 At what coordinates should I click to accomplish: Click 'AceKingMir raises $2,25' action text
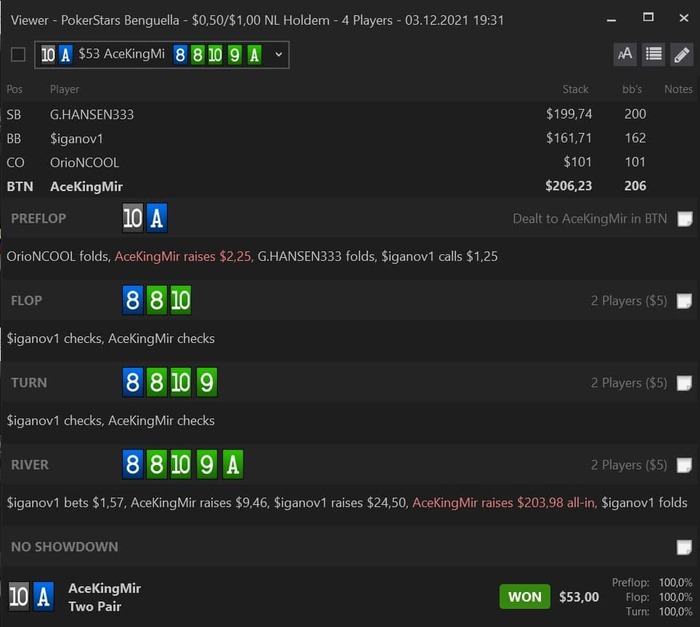coord(183,257)
